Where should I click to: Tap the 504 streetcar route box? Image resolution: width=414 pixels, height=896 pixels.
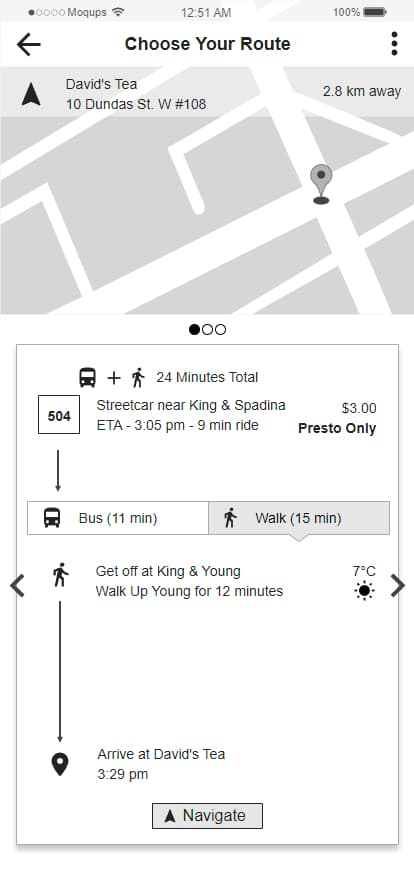coord(59,416)
